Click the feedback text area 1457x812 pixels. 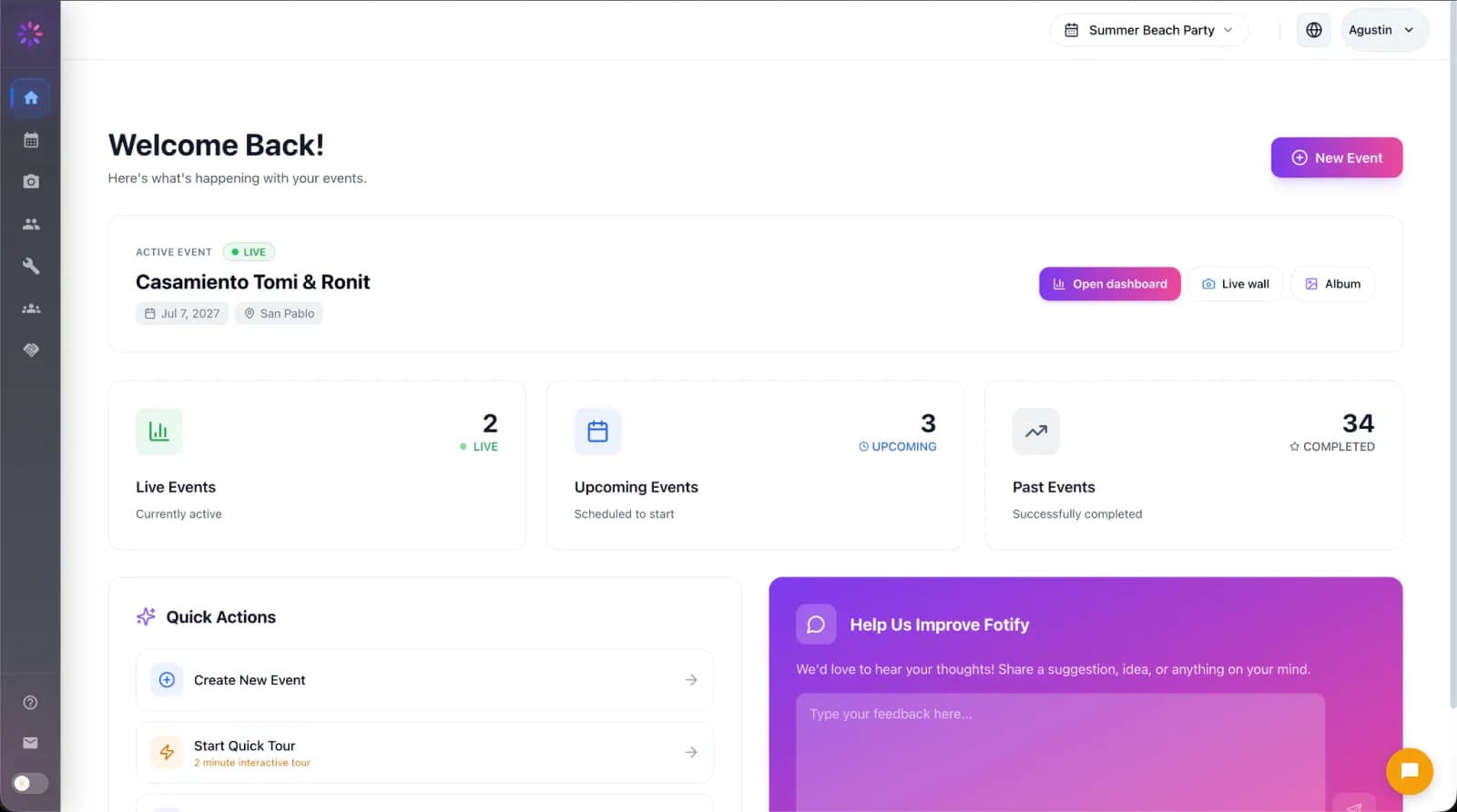(x=1060, y=752)
